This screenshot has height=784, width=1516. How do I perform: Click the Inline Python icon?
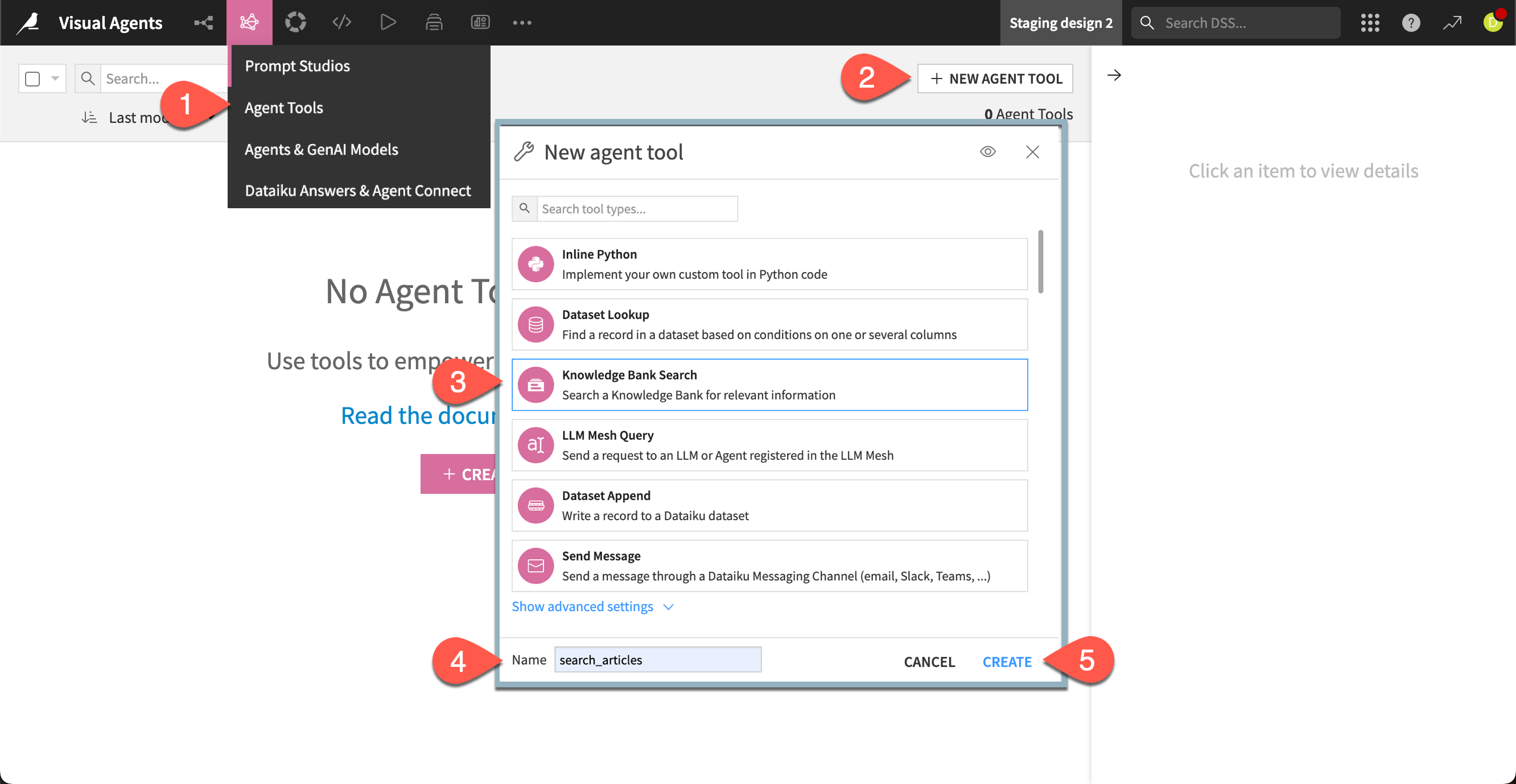535,265
